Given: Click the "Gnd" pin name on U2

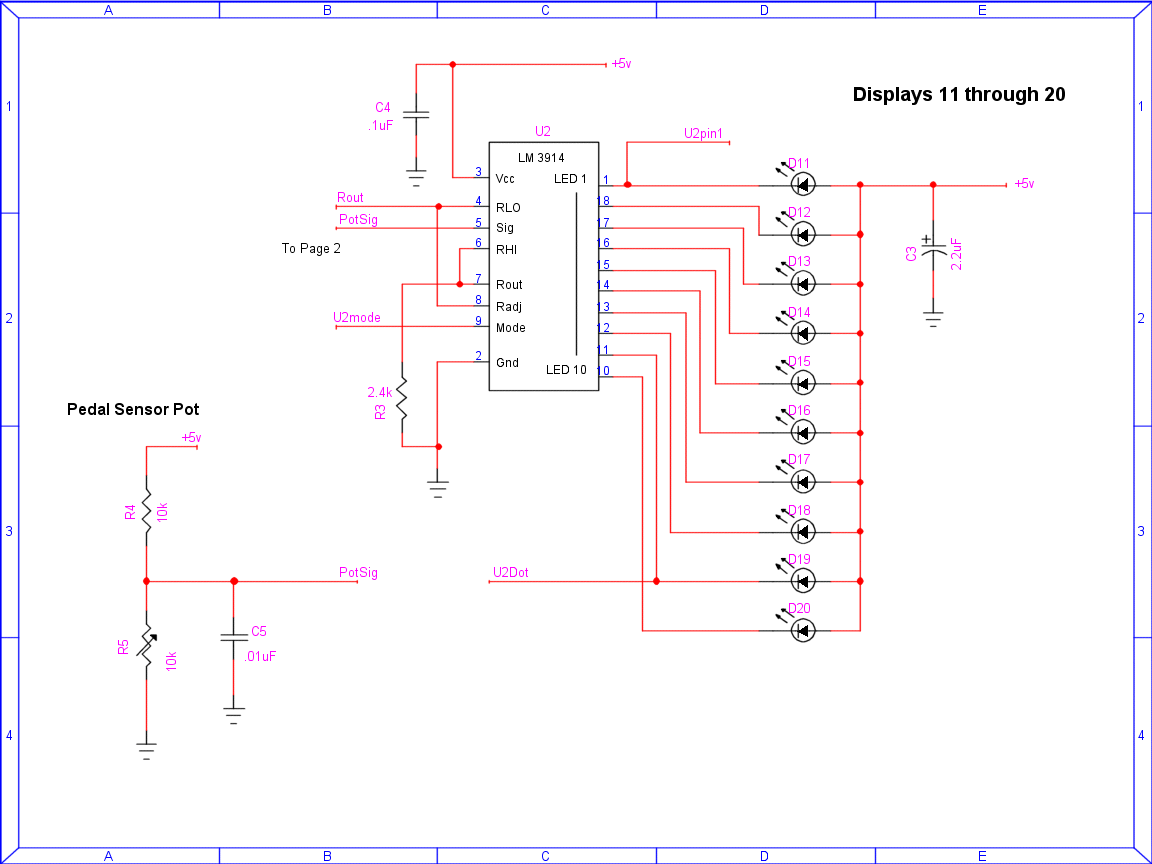Looking at the screenshot, I should click(507, 363).
